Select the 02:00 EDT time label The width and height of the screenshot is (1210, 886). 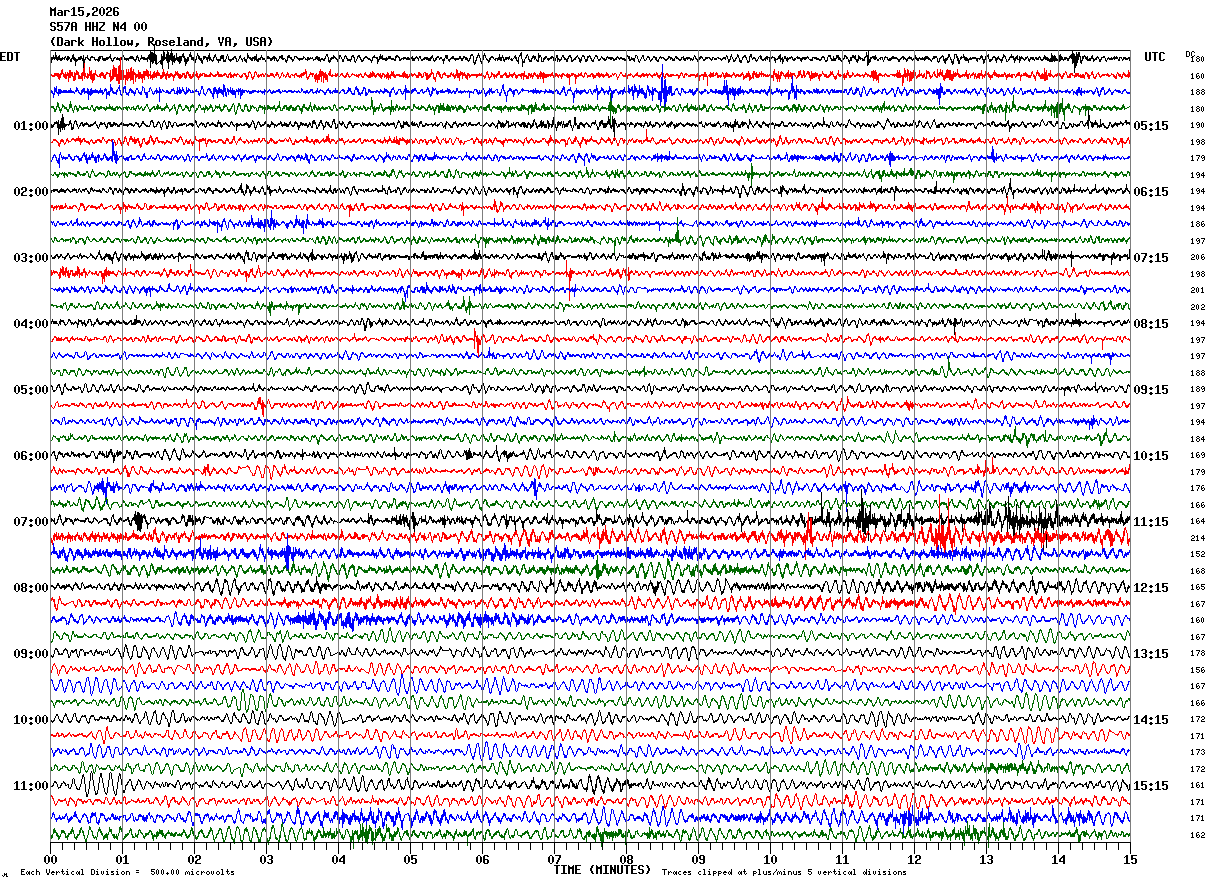click(31, 192)
